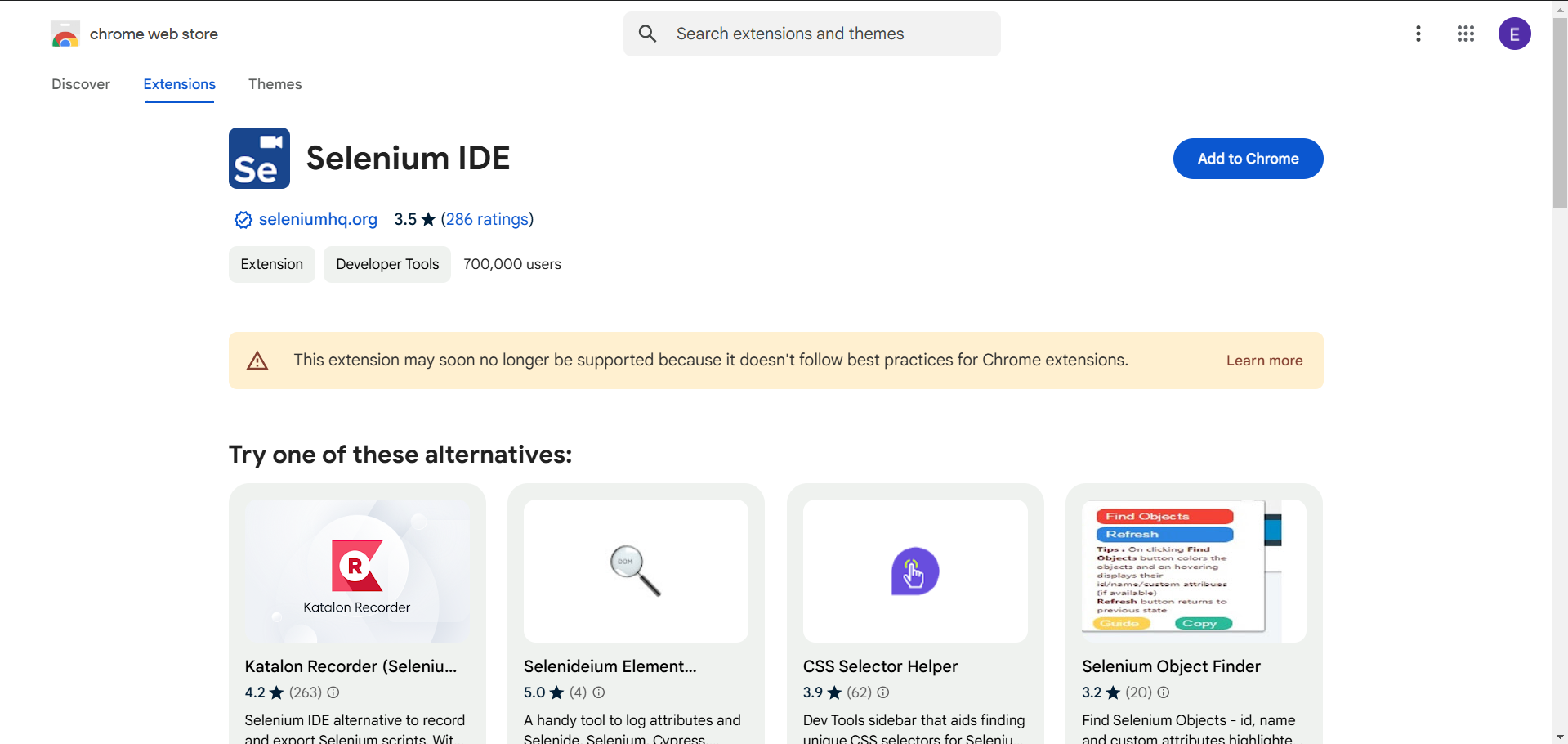Click the verified publisher badge icon
The image size is (1568, 744).
point(243,219)
